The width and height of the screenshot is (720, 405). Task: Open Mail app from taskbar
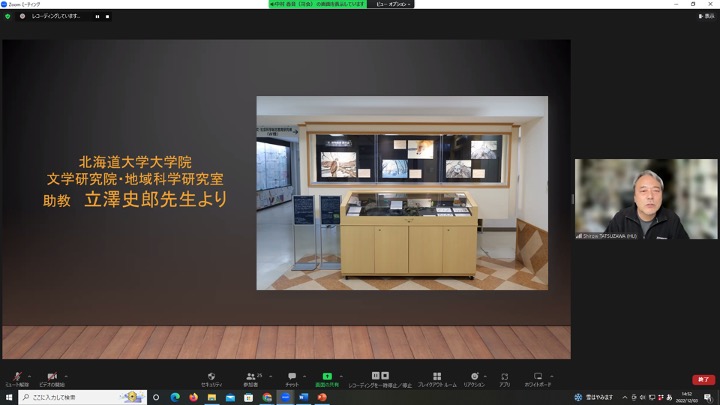click(x=230, y=397)
